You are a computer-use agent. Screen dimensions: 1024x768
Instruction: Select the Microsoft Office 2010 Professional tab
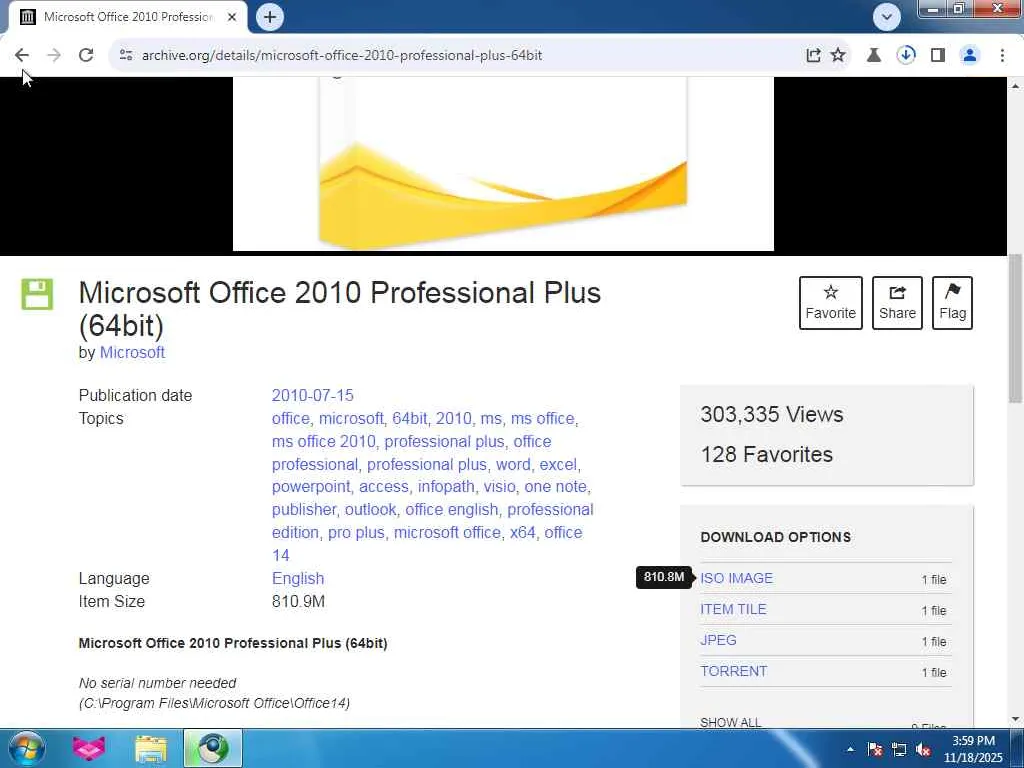tap(128, 17)
